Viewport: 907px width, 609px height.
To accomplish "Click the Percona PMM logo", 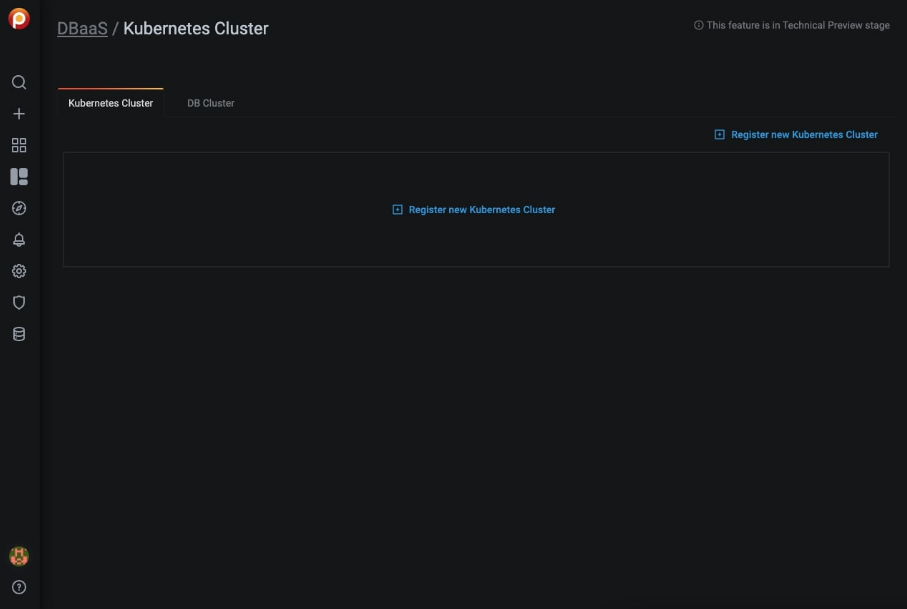I will point(19,19).
